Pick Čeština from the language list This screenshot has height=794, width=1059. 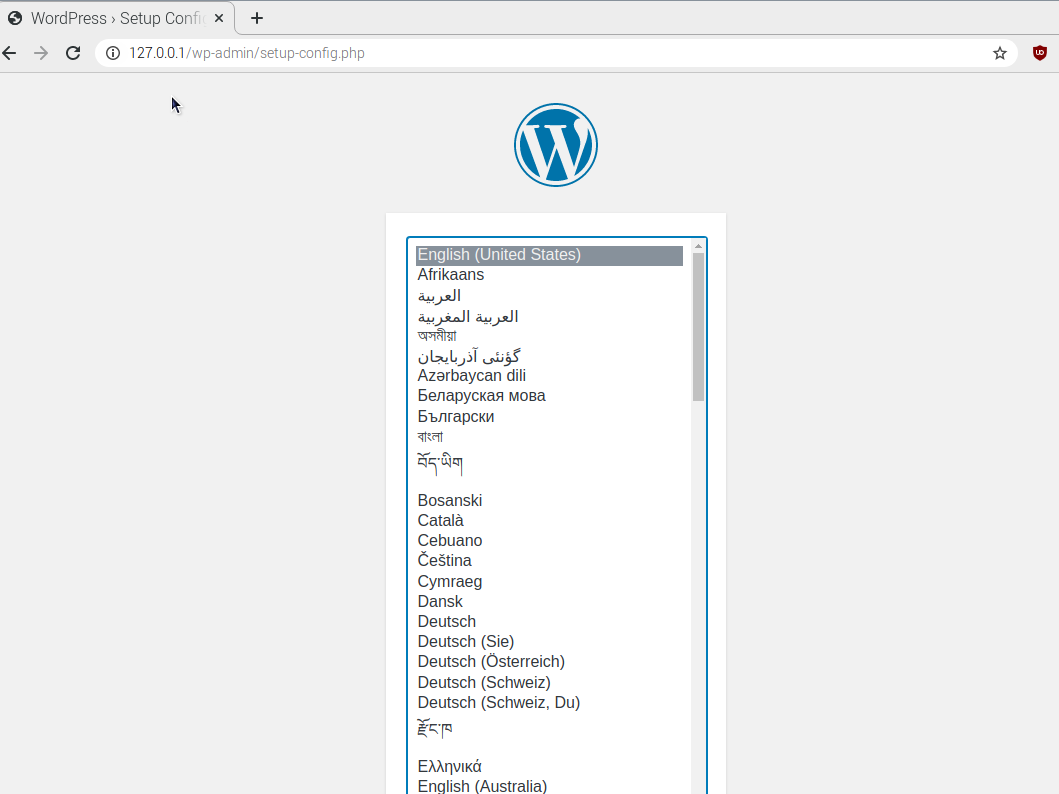tap(550, 560)
